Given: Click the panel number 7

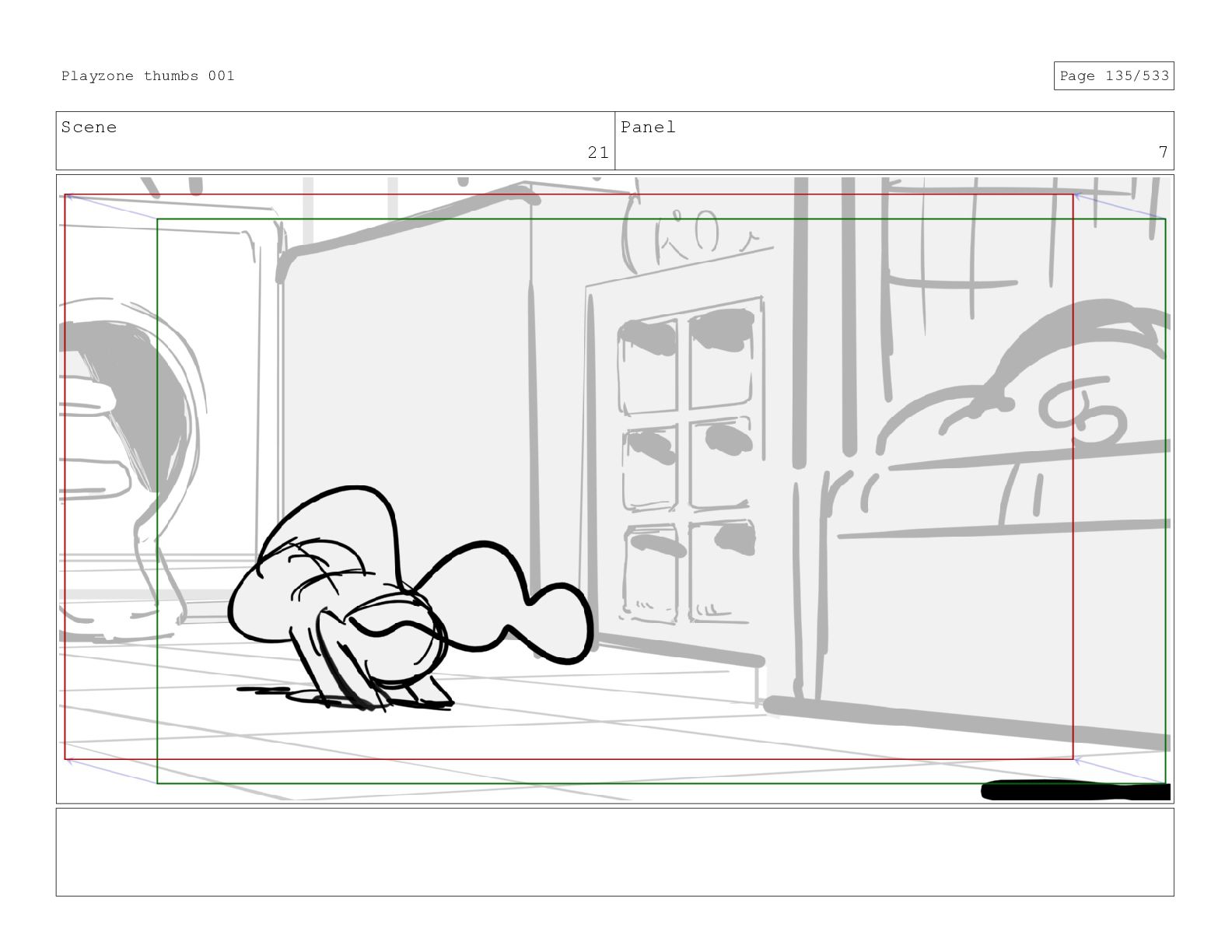Looking at the screenshot, I should coord(1163,152).
